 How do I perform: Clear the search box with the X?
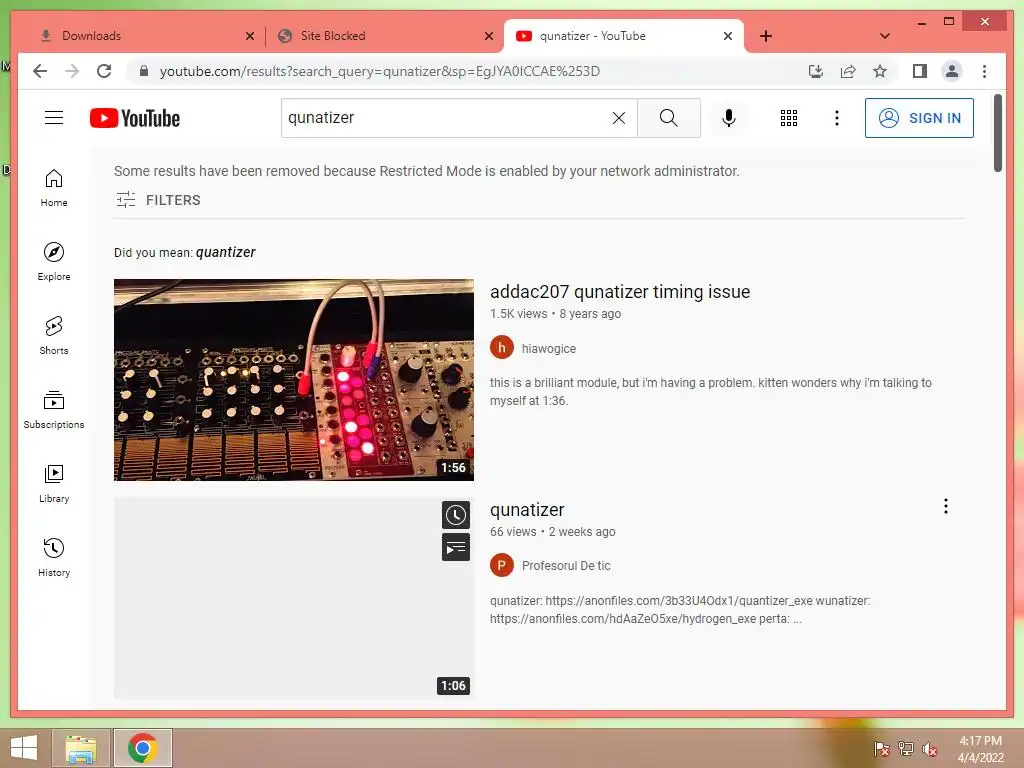pos(618,118)
